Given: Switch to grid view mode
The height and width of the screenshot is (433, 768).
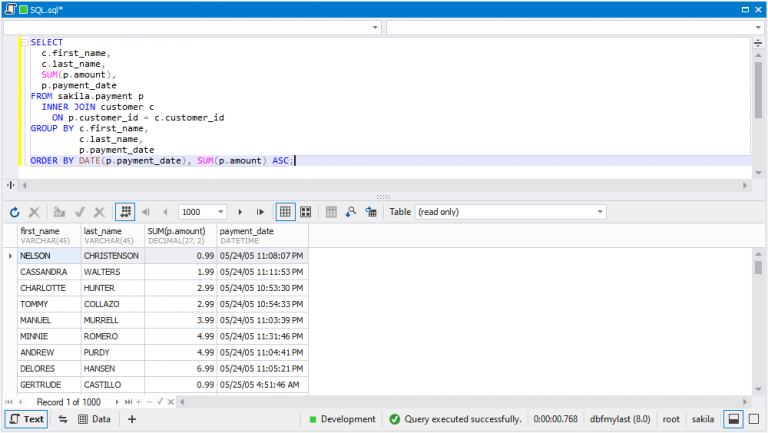Looking at the screenshot, I should 285,212.
